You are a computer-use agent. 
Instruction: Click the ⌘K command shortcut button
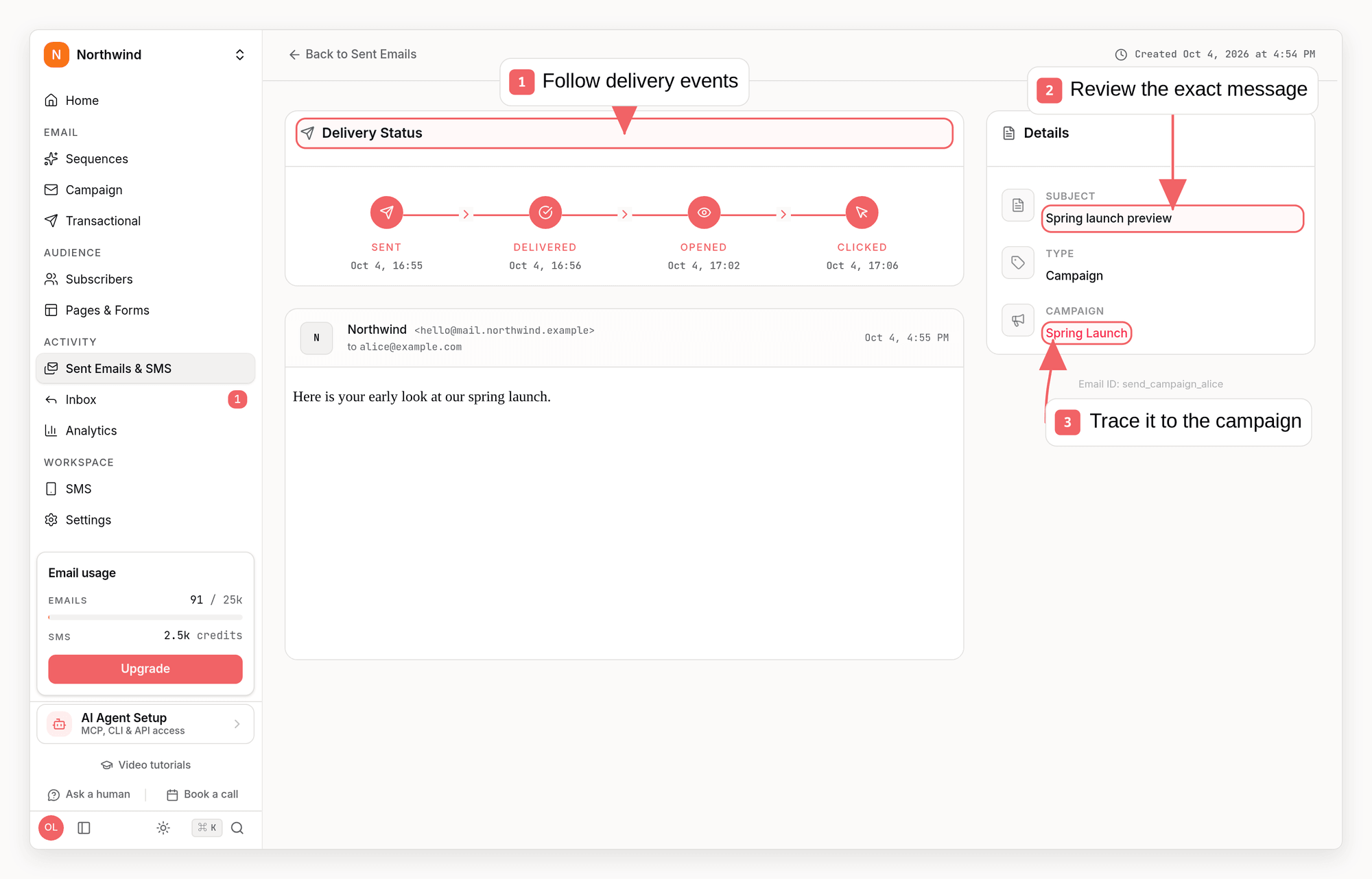pos(207,828)
